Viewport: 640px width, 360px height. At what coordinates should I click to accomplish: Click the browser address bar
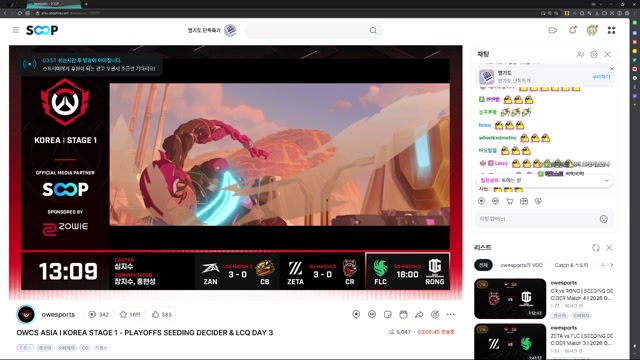(x=286, y=13)
